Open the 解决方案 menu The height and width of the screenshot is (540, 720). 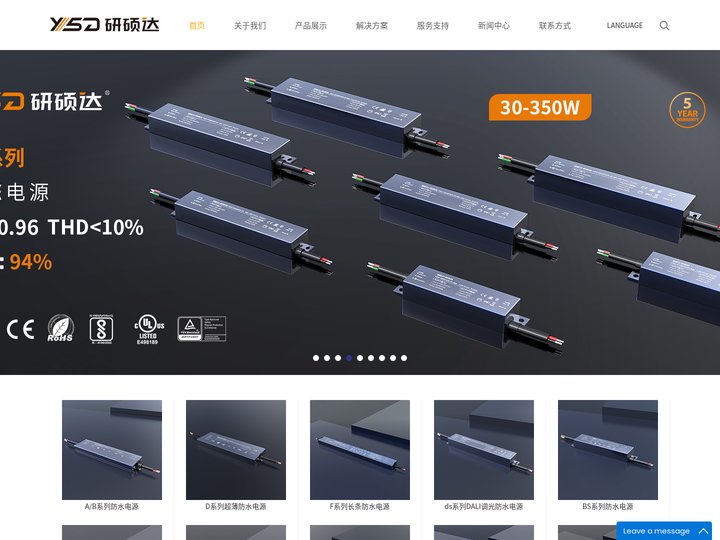pos(372,26)
